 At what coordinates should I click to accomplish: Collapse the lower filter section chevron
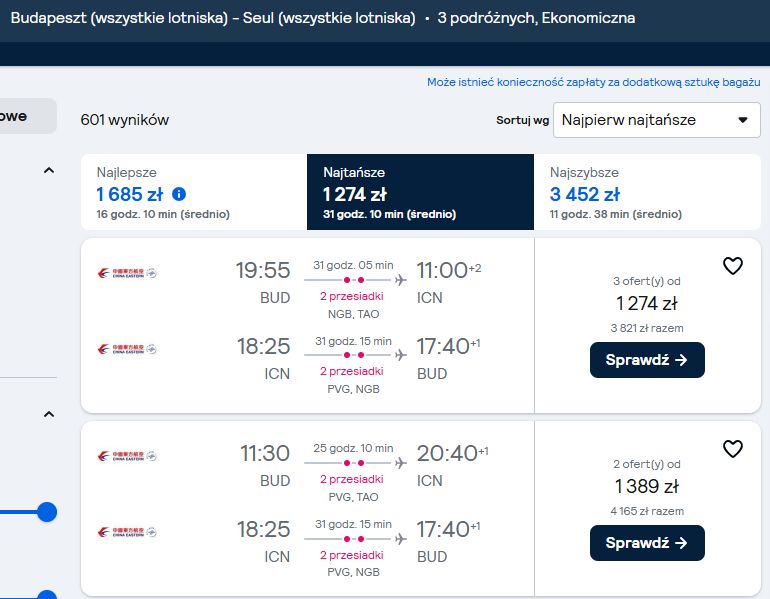point(49,414)
